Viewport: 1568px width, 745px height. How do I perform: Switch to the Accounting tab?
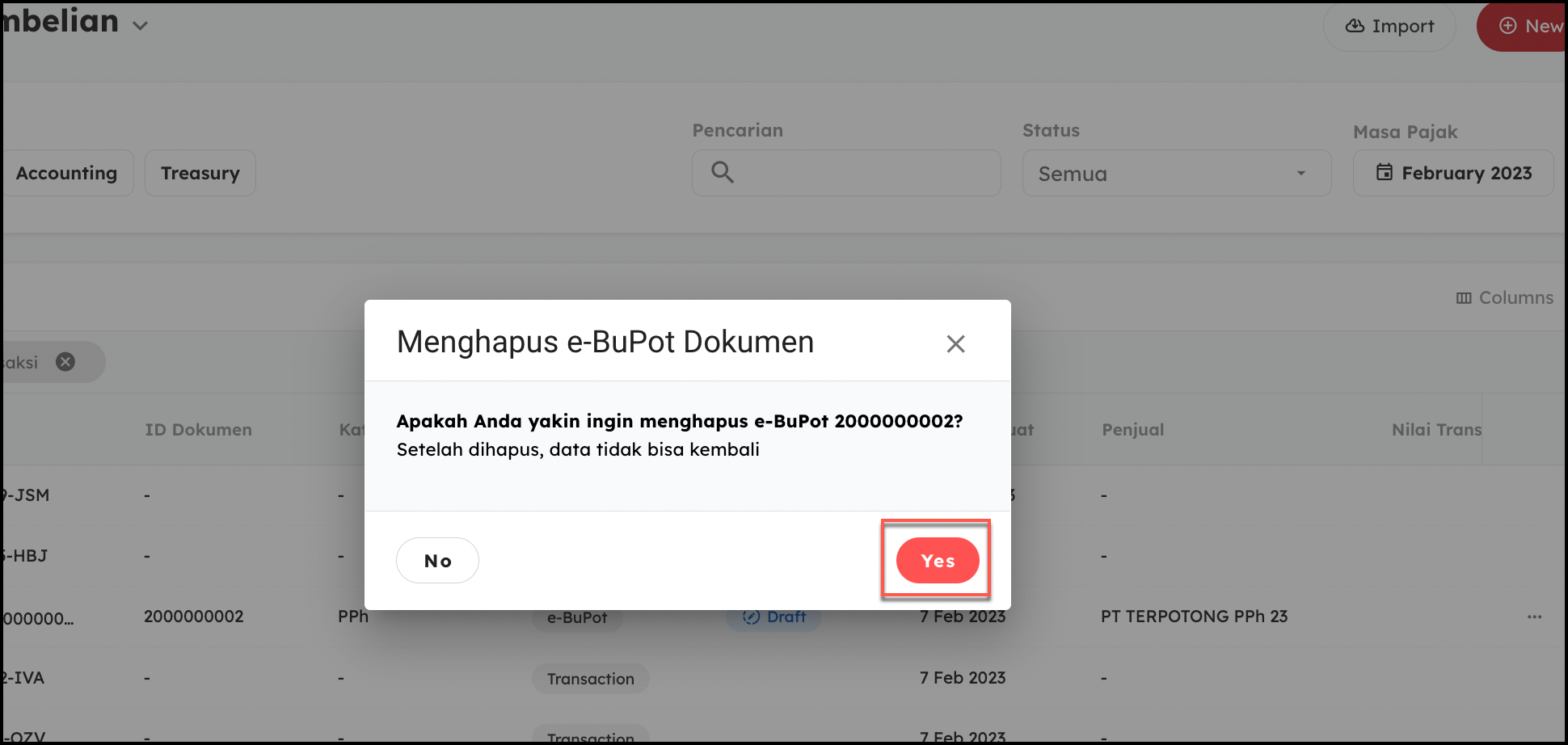tap(67, 173)
